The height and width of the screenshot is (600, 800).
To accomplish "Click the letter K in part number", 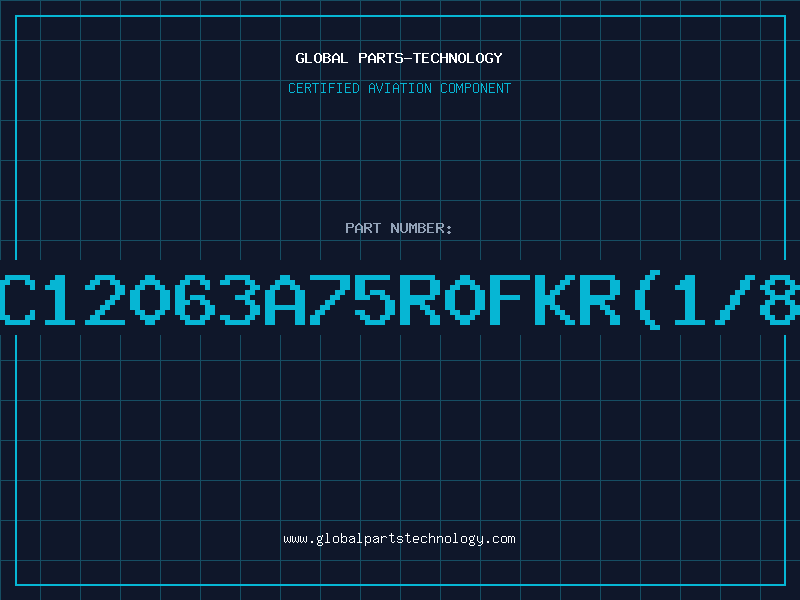I will pos(554,300).
